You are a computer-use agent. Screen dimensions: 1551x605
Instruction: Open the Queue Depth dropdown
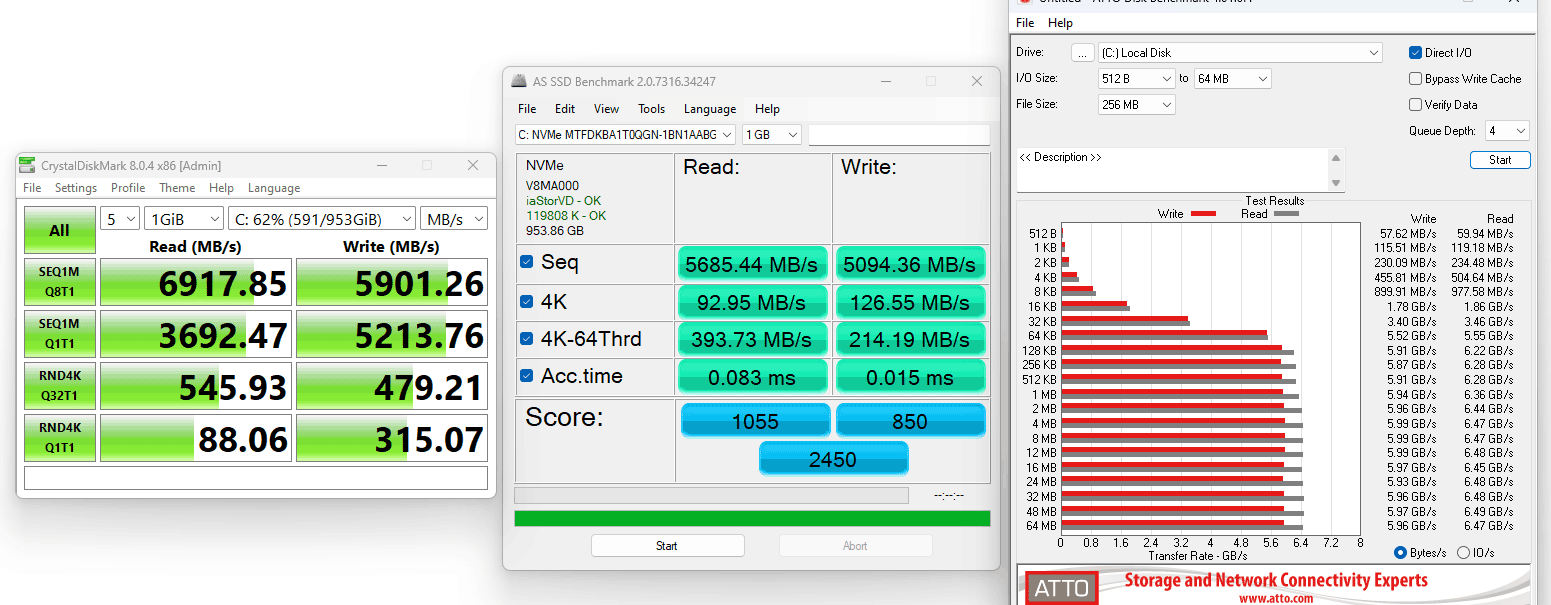(1507, 131)
